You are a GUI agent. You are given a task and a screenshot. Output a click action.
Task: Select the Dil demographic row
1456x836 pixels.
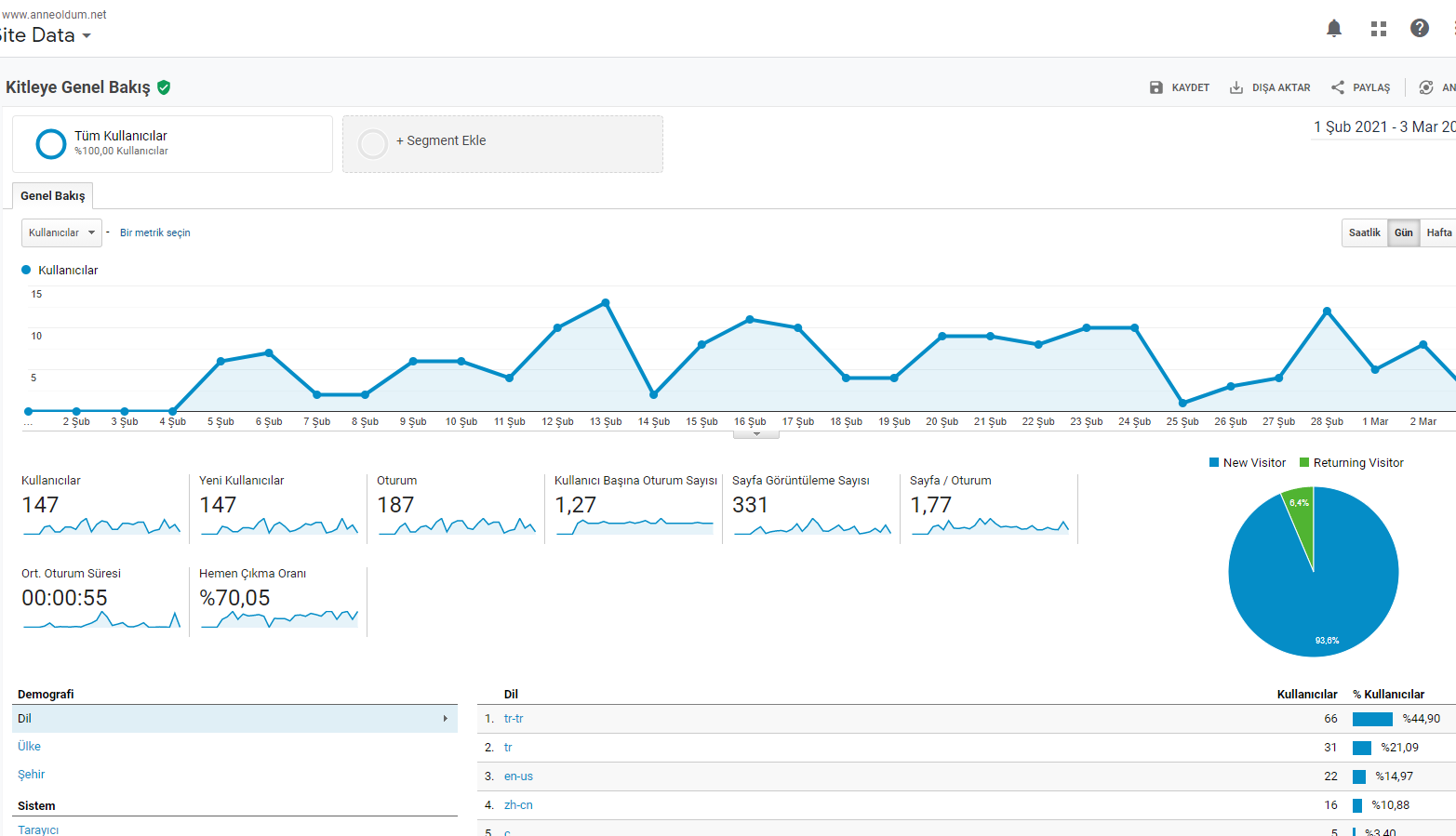click(x=235, y=719)
